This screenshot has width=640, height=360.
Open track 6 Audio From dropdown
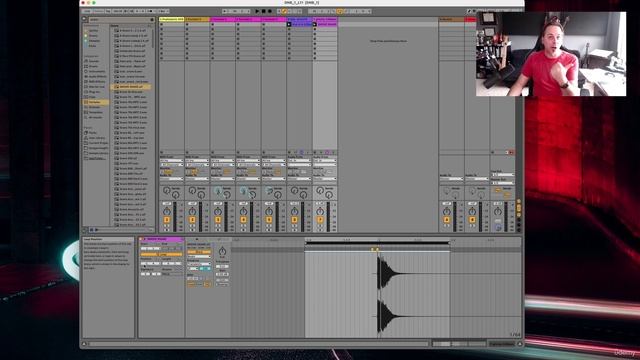click(x=299, y=160)
